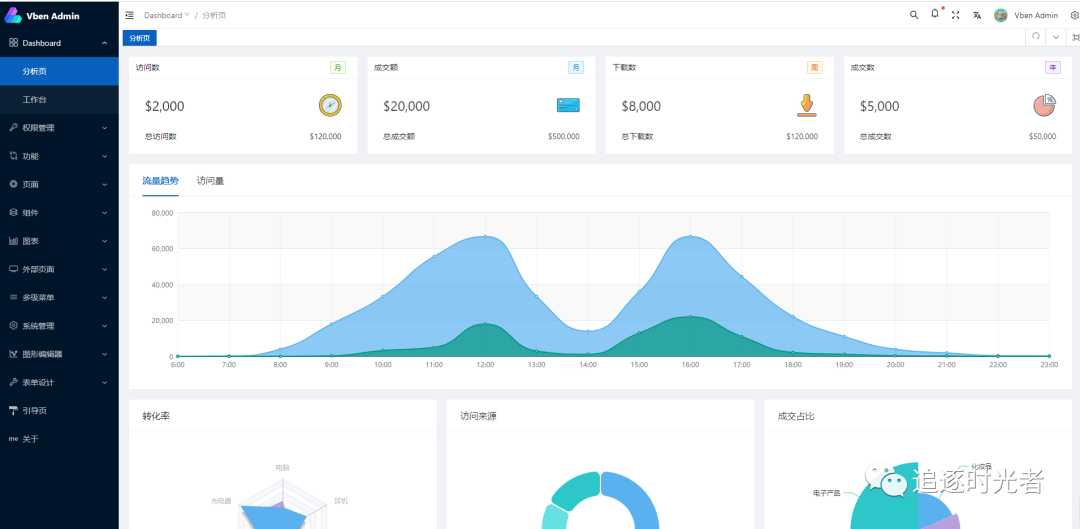Open the tab actions dropdown chevron
Screen dimensions: 1080x529
point(1056,37)
